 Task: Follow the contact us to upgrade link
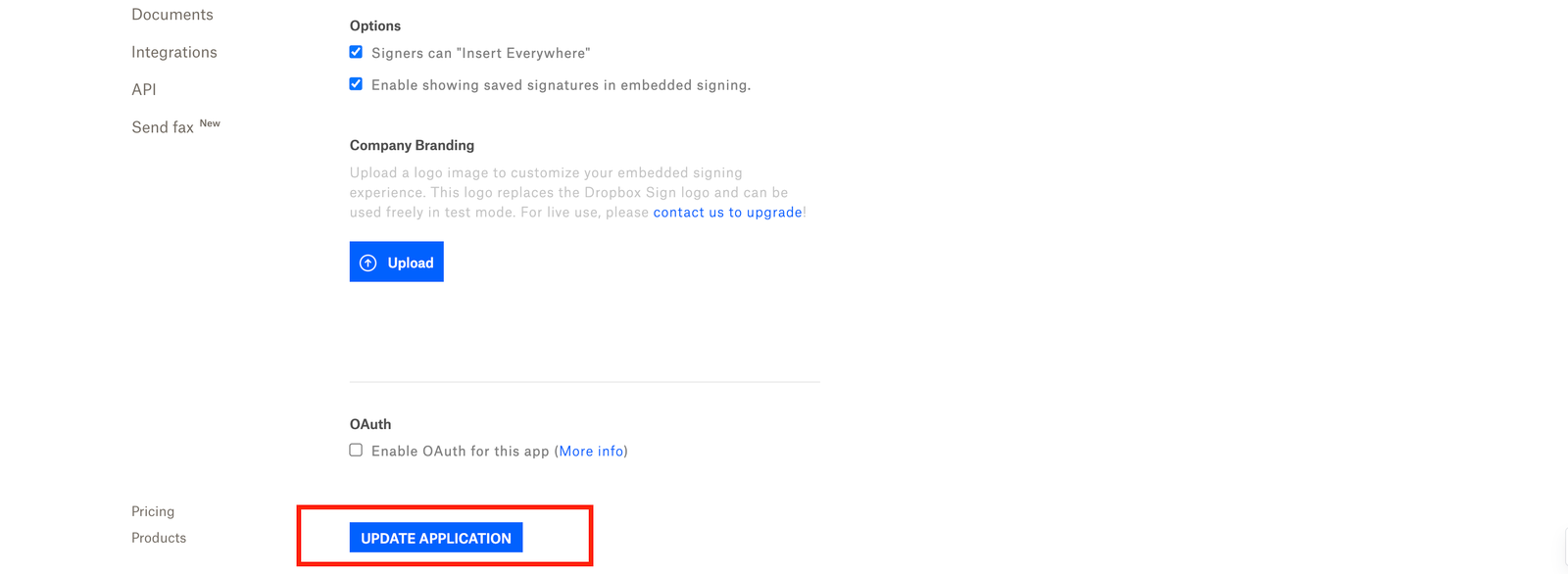(x=727, y=212)
